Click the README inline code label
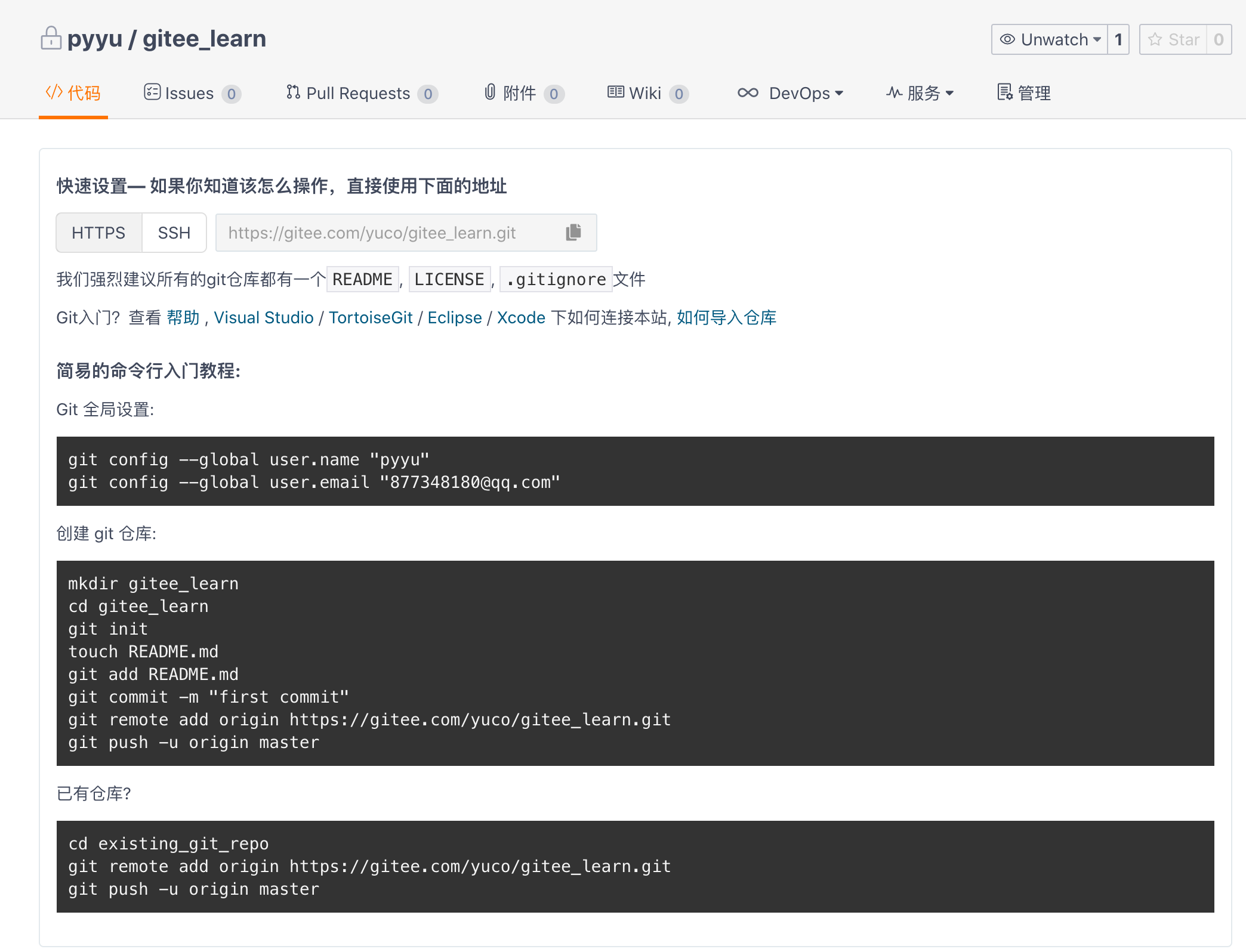 click(362, 279)
